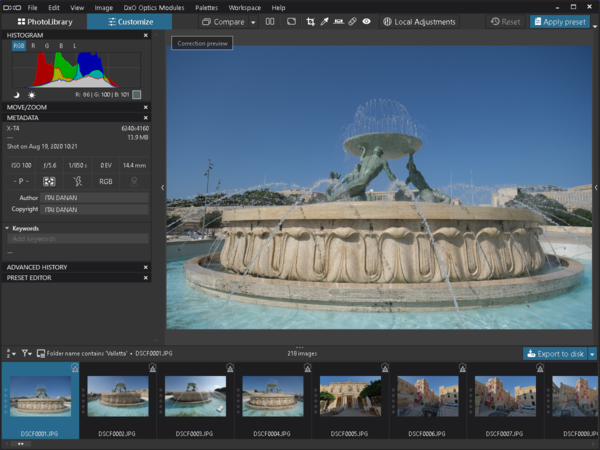Select the Crop tool icon
The height and width of the screenshot is (450, 600).
pos(311,21)
